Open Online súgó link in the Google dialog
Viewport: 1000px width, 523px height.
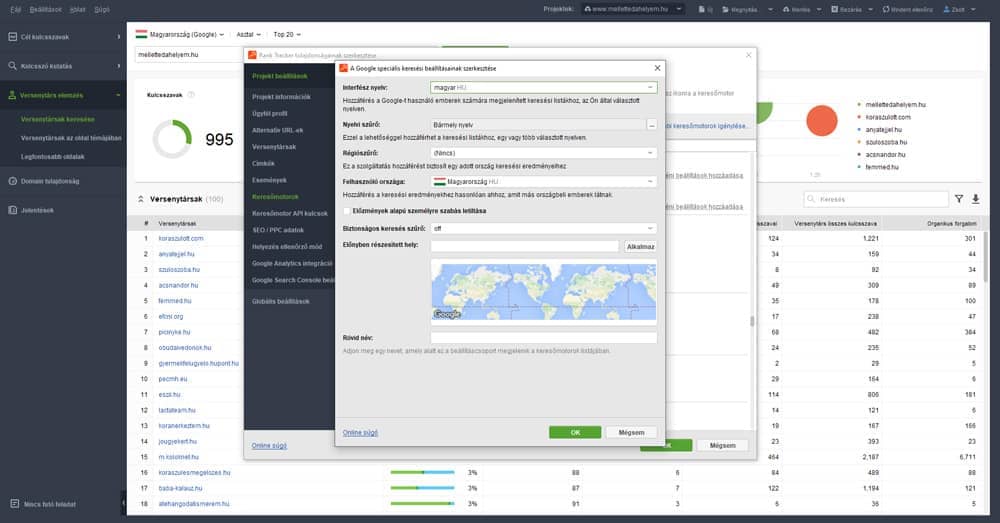(x=360, y=432)
